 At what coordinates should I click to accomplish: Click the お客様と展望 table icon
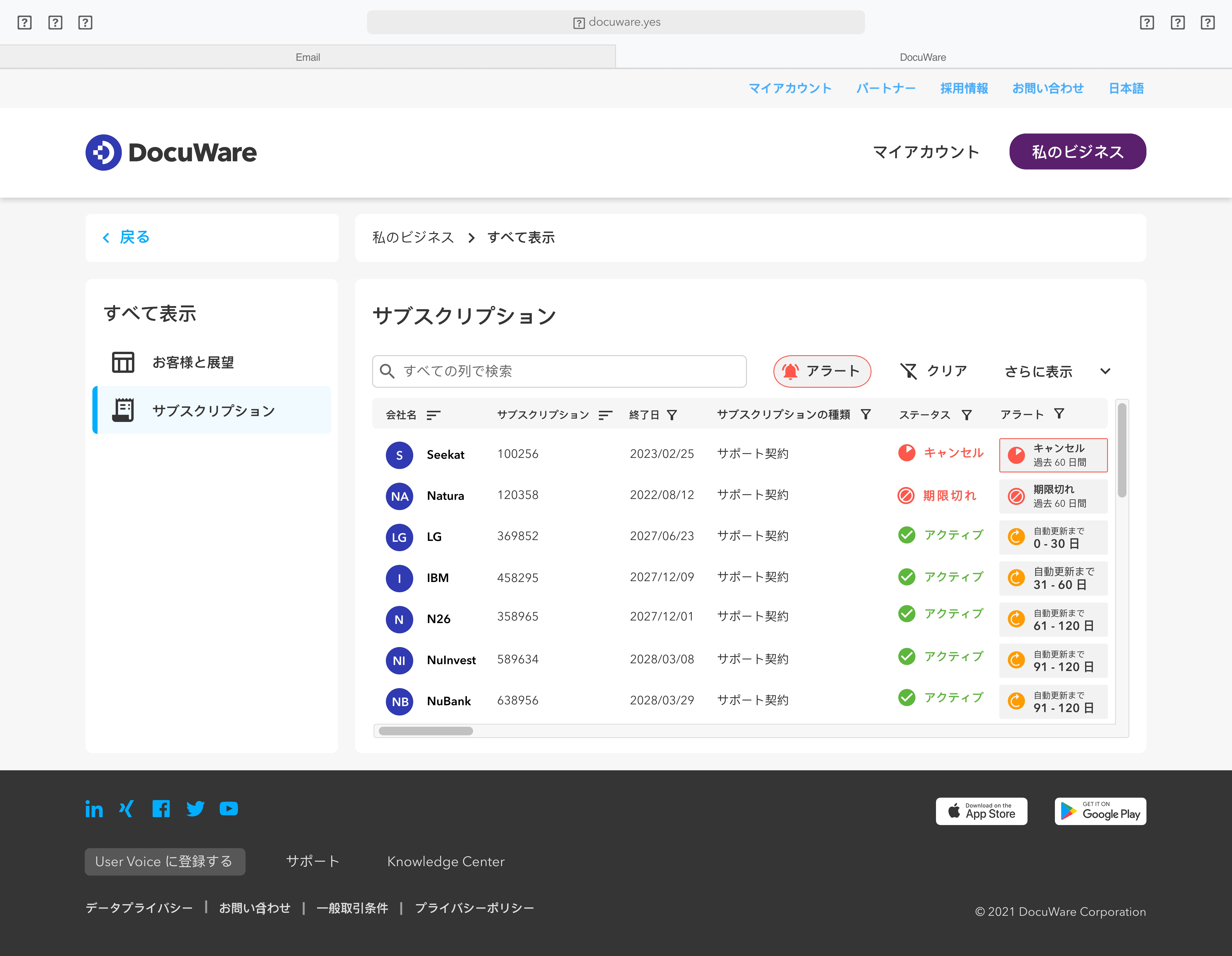(123, 362)
